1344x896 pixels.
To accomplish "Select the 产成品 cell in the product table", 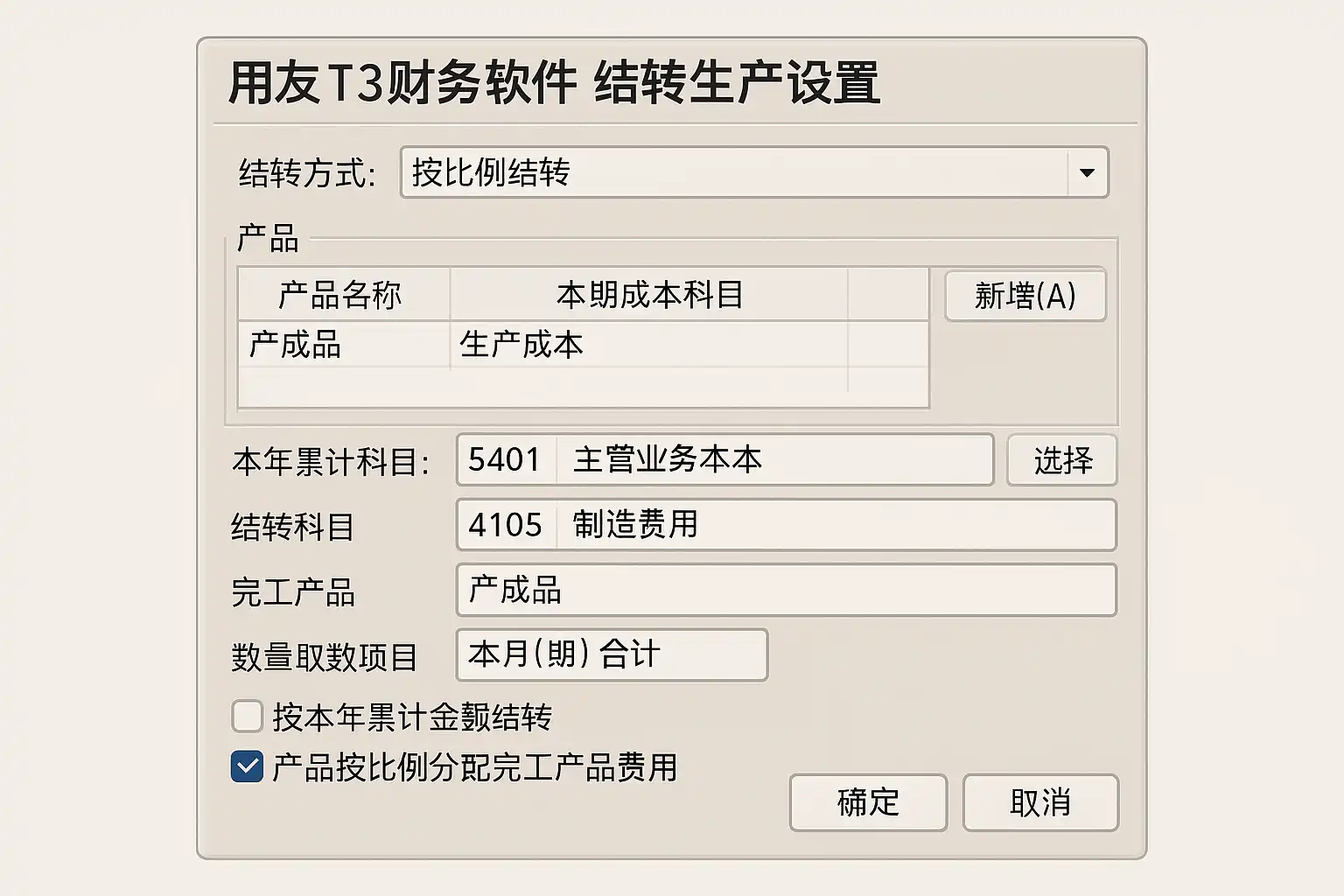I will (343, 345).
